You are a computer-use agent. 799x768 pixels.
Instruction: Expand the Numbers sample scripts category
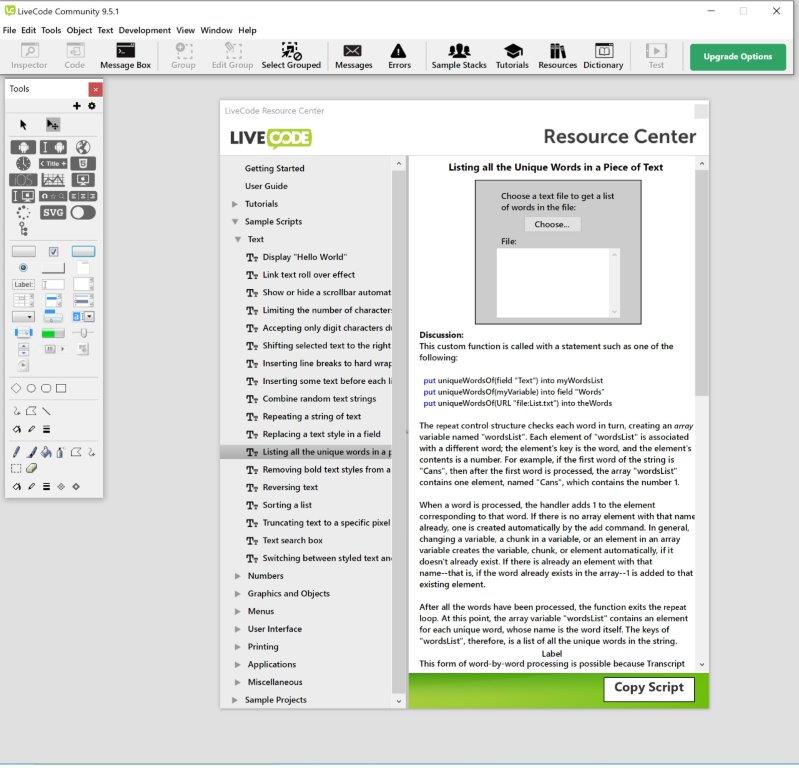click(237, 576)
